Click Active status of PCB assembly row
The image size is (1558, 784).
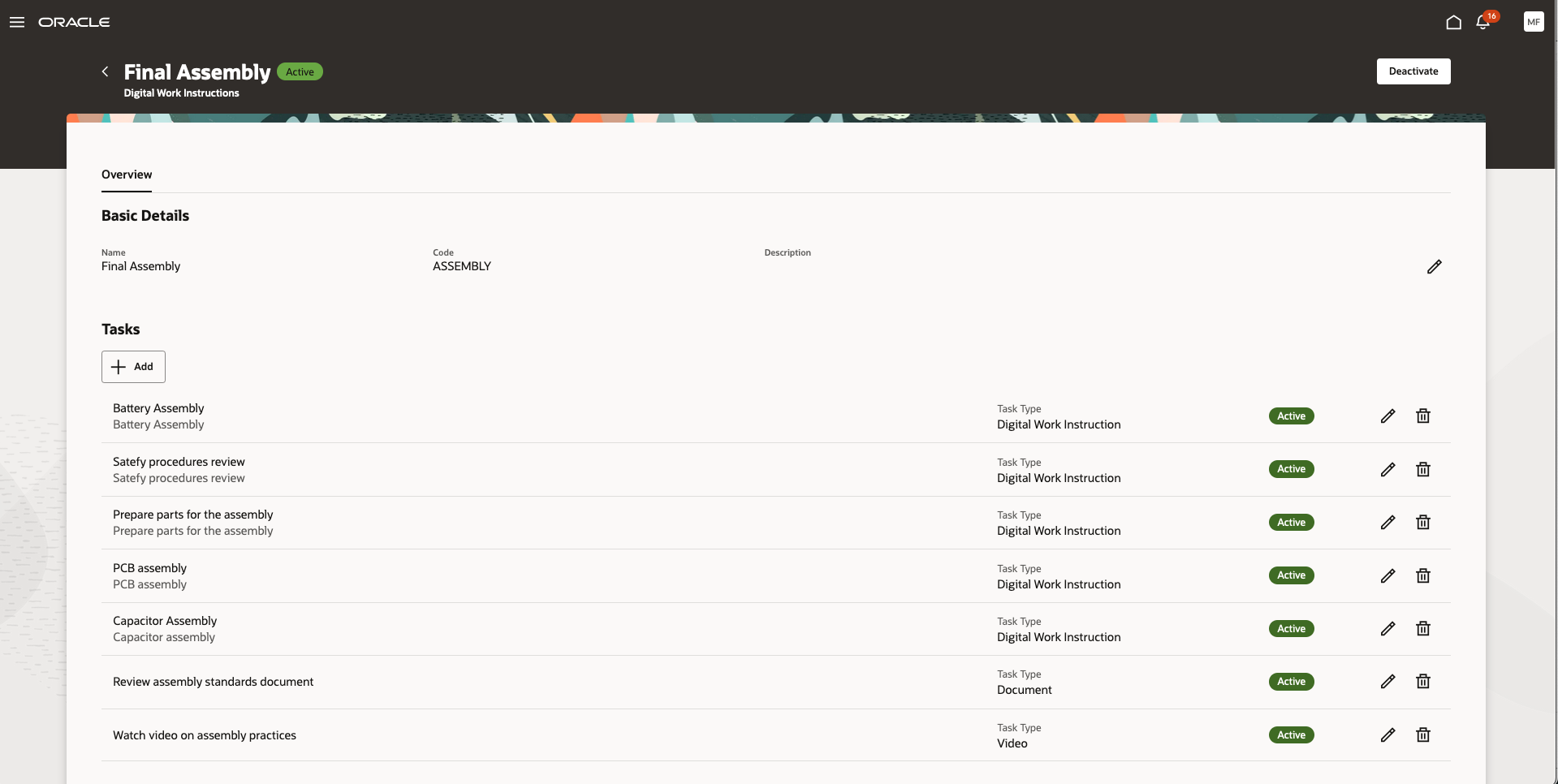point(1291,575)
